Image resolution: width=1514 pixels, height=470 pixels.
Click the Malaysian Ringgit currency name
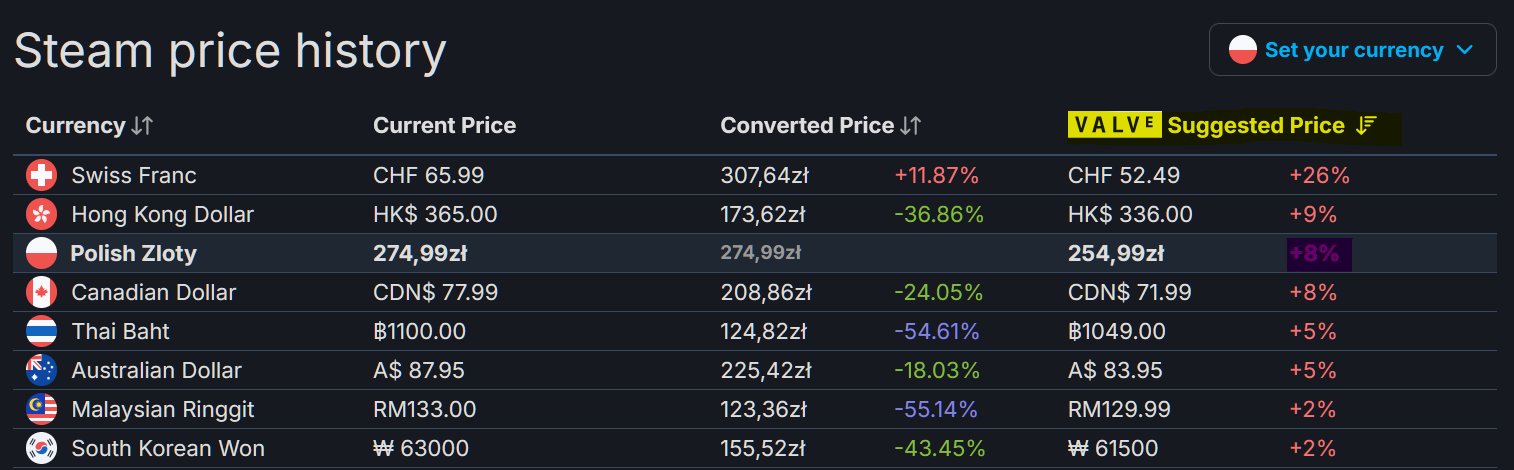click(x=163, y=410)
